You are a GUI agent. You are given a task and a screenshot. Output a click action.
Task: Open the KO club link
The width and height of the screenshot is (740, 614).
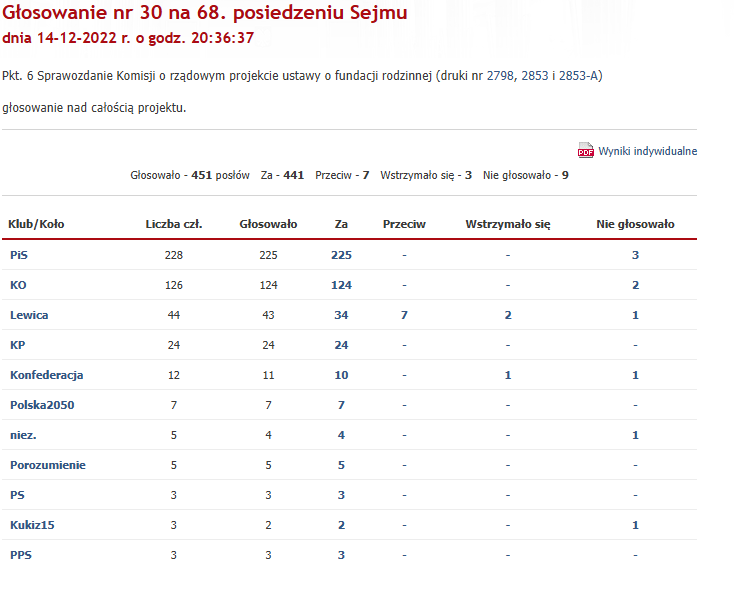click(x=18, y=285)
